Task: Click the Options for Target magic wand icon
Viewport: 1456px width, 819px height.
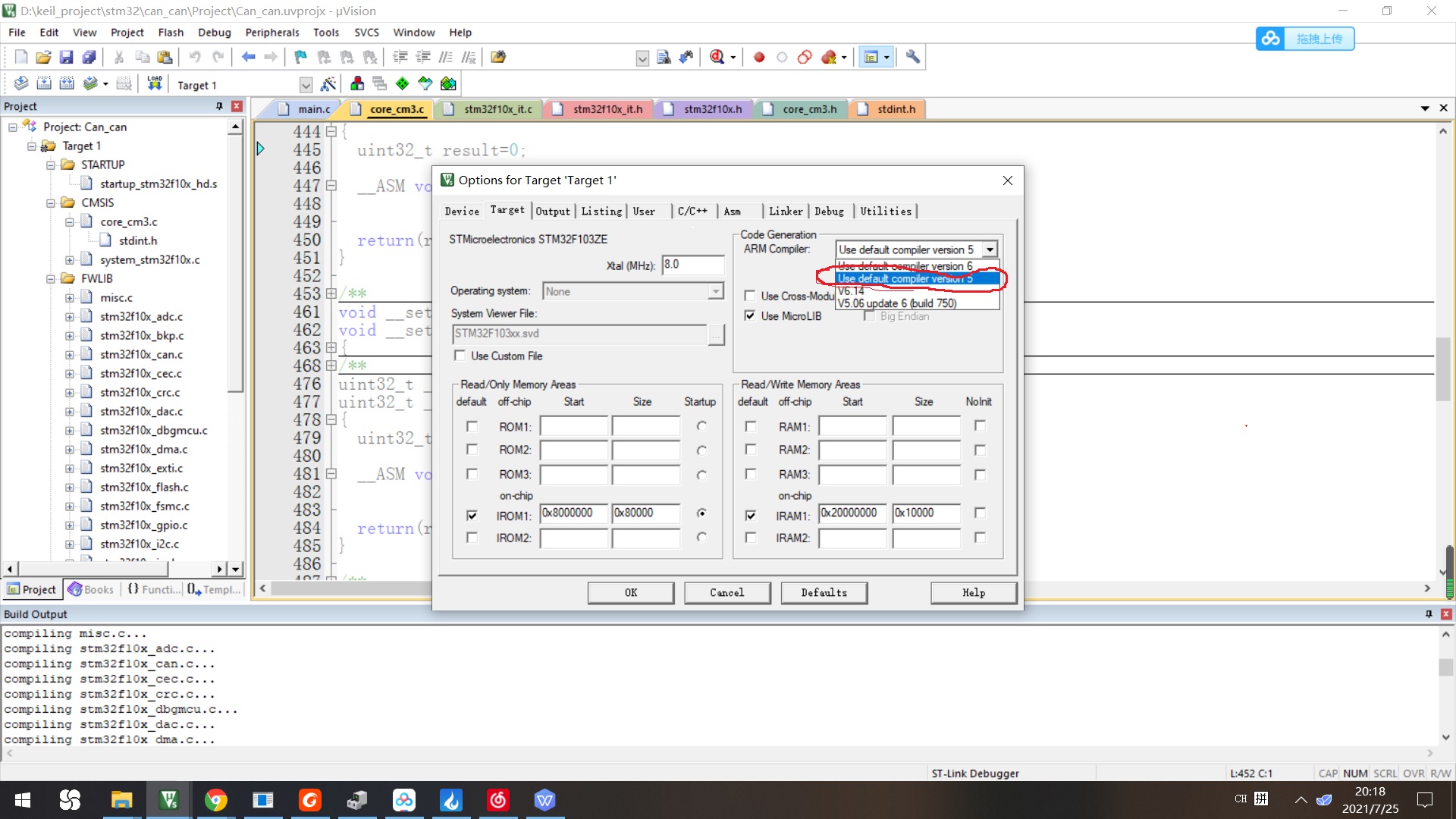Action: click(x=328, y=83)
